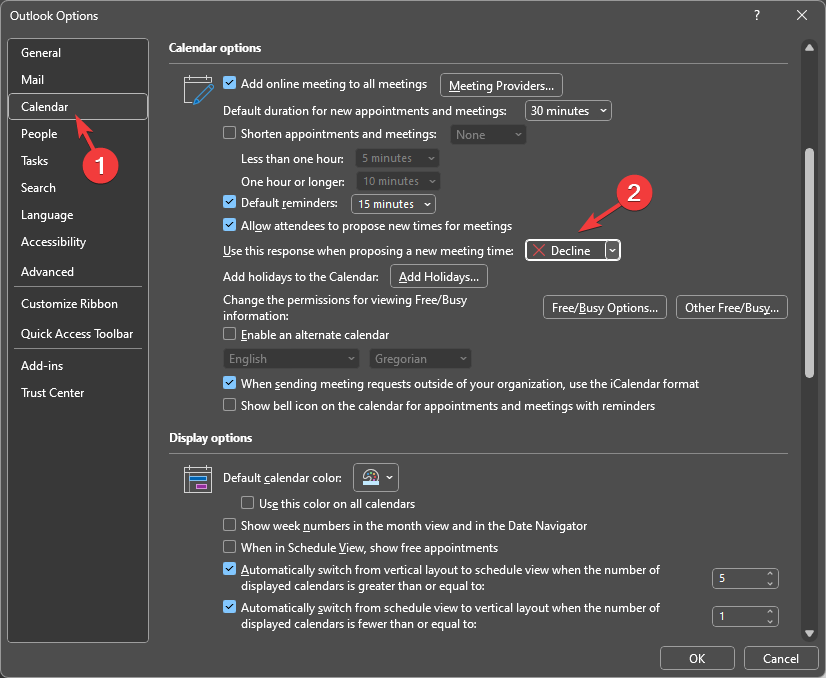Toggle iCalendar format for outside requests

229,383
